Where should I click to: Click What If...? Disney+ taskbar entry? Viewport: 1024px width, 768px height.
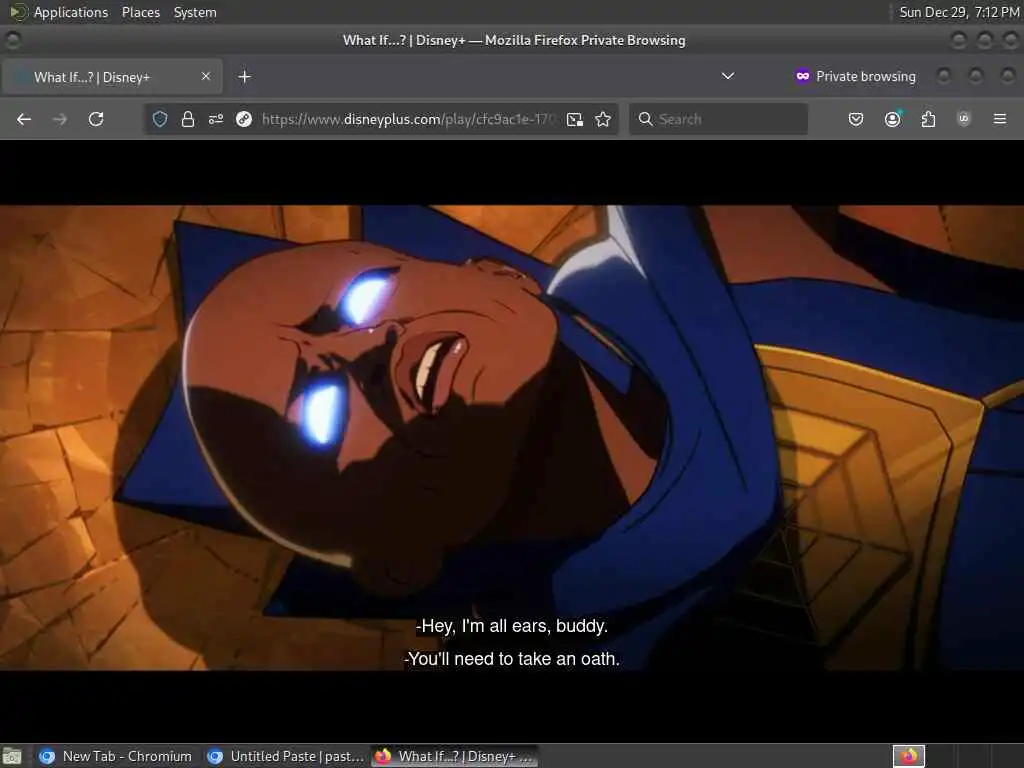point(455,756)
